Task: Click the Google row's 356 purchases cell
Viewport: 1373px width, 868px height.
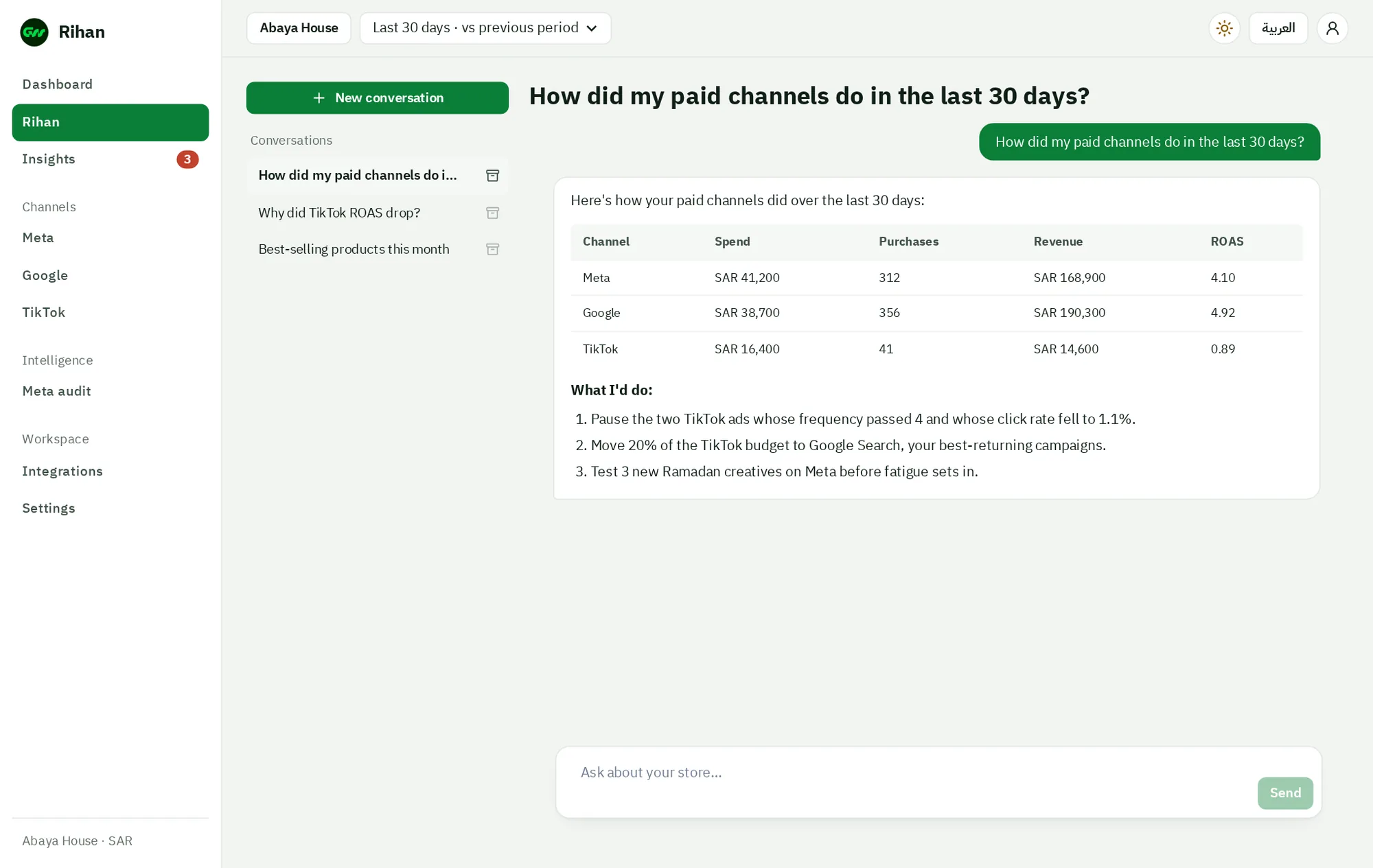Action: tap(889, 313)
